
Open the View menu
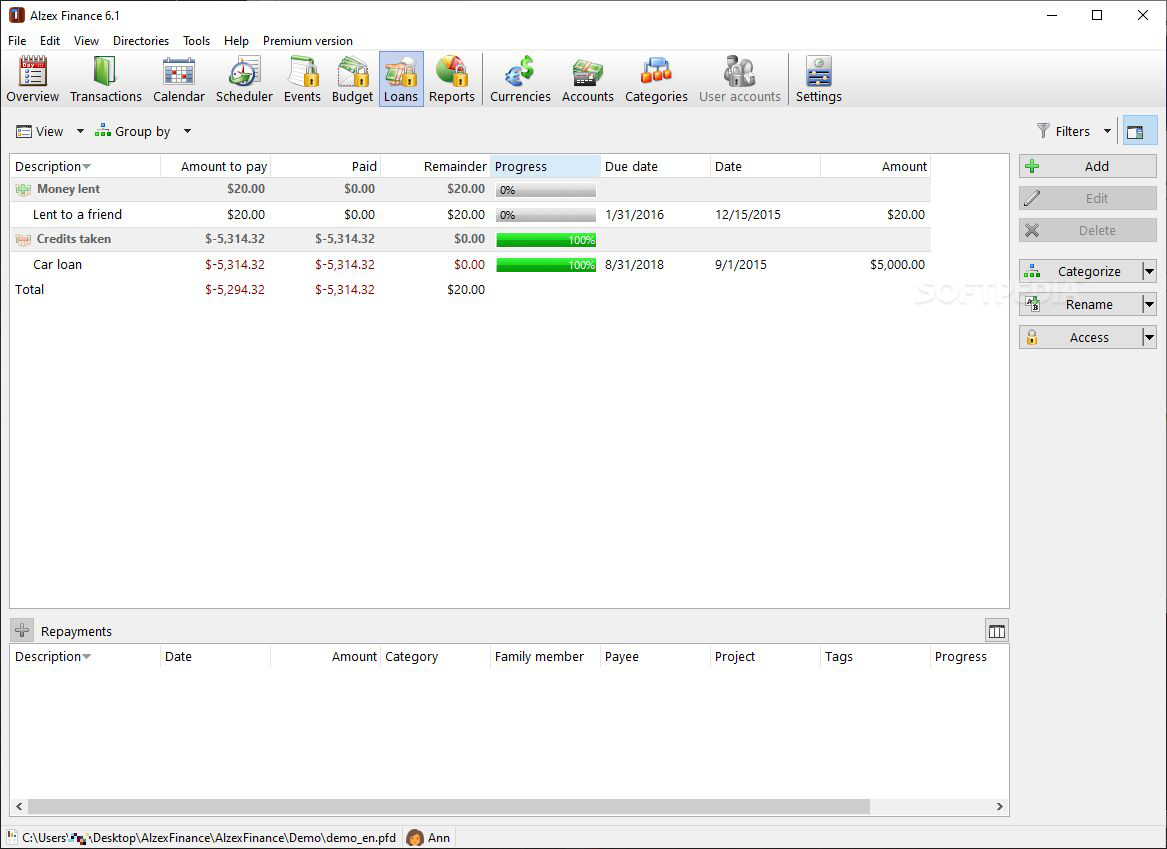pos(86,41)
